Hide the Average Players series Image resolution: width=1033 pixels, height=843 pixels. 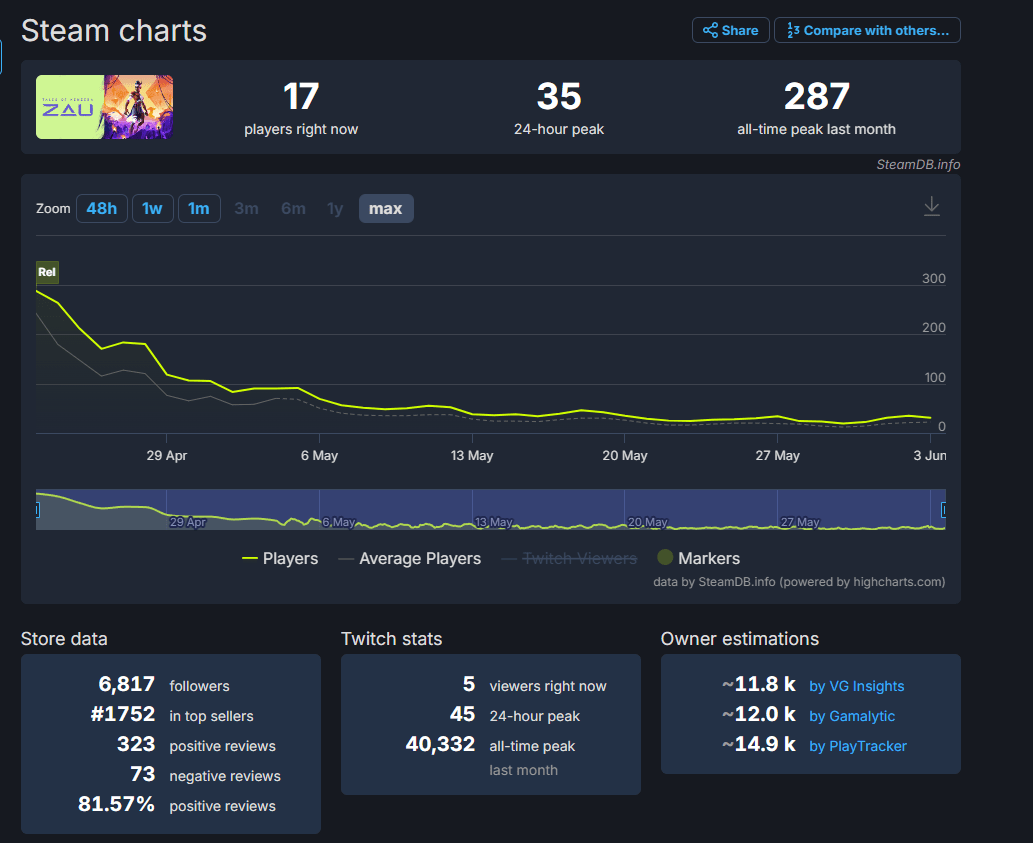pos(410,559)
